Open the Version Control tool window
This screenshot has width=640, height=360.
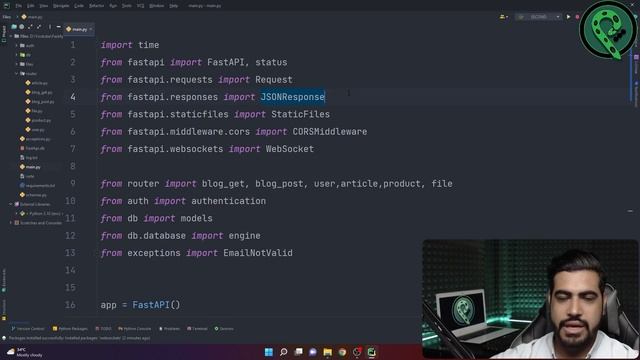(27, 329)
